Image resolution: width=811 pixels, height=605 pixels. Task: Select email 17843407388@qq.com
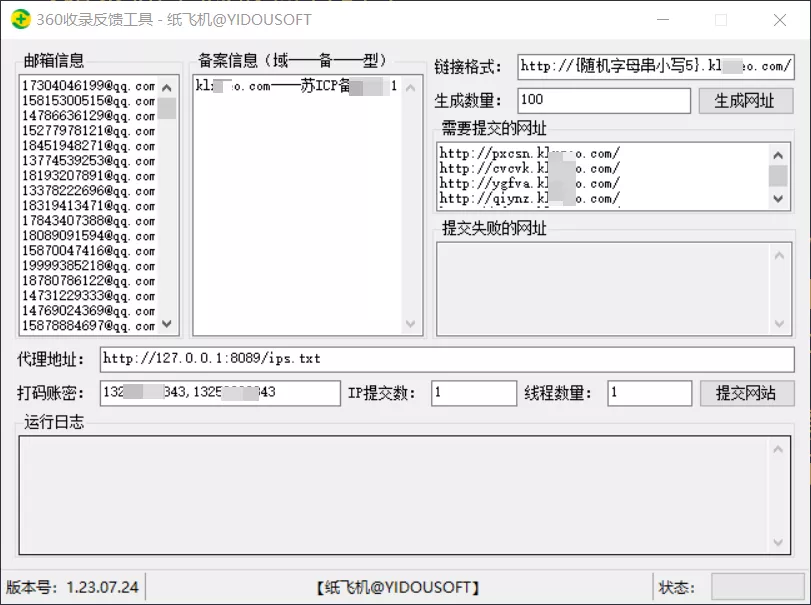pos(88,221)
